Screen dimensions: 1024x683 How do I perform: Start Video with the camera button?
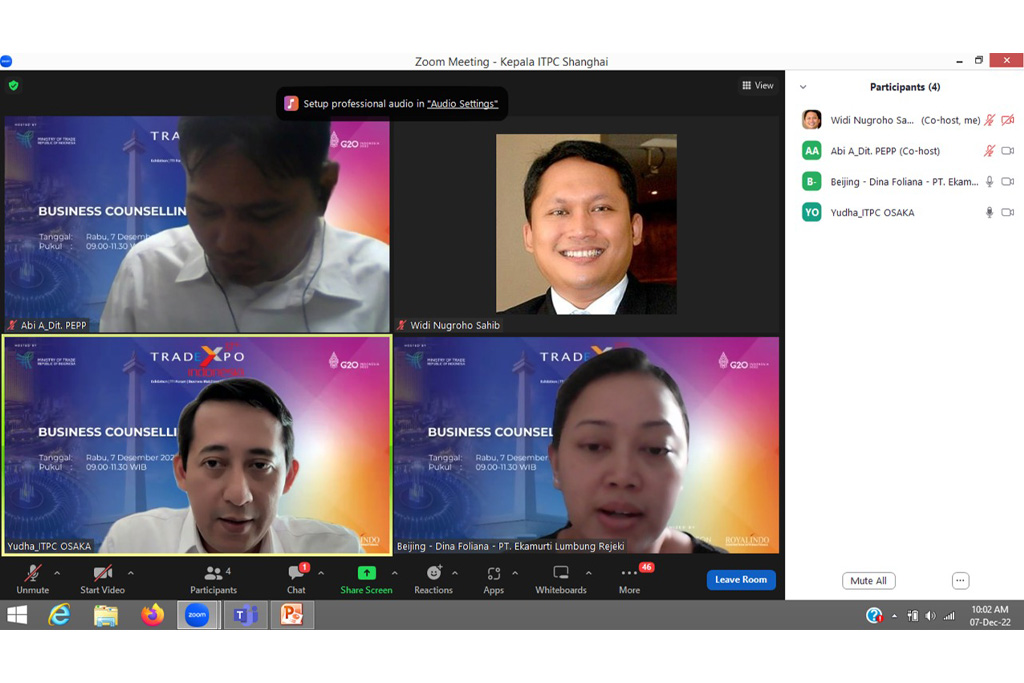pyautogui.click(x=102, y=578)
